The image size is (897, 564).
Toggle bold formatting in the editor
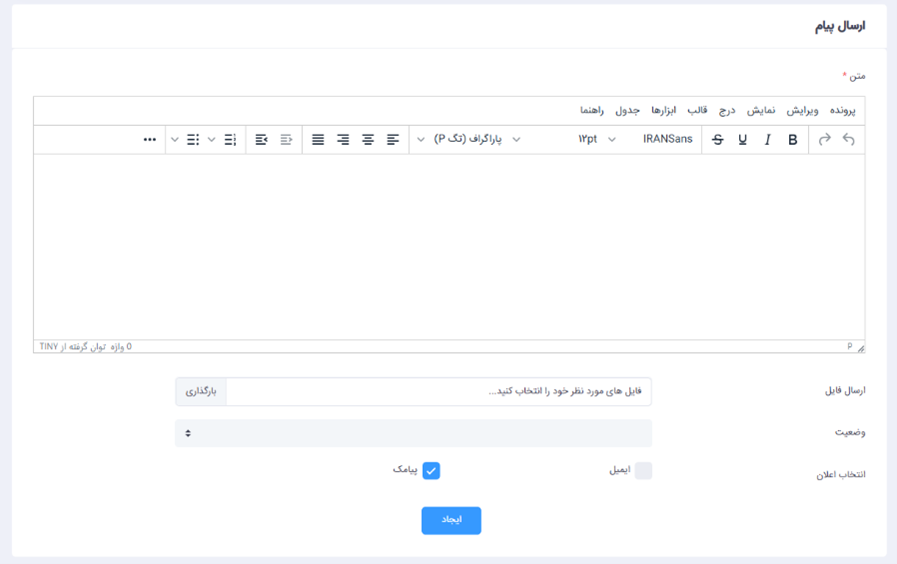click(x=792, y=140)
